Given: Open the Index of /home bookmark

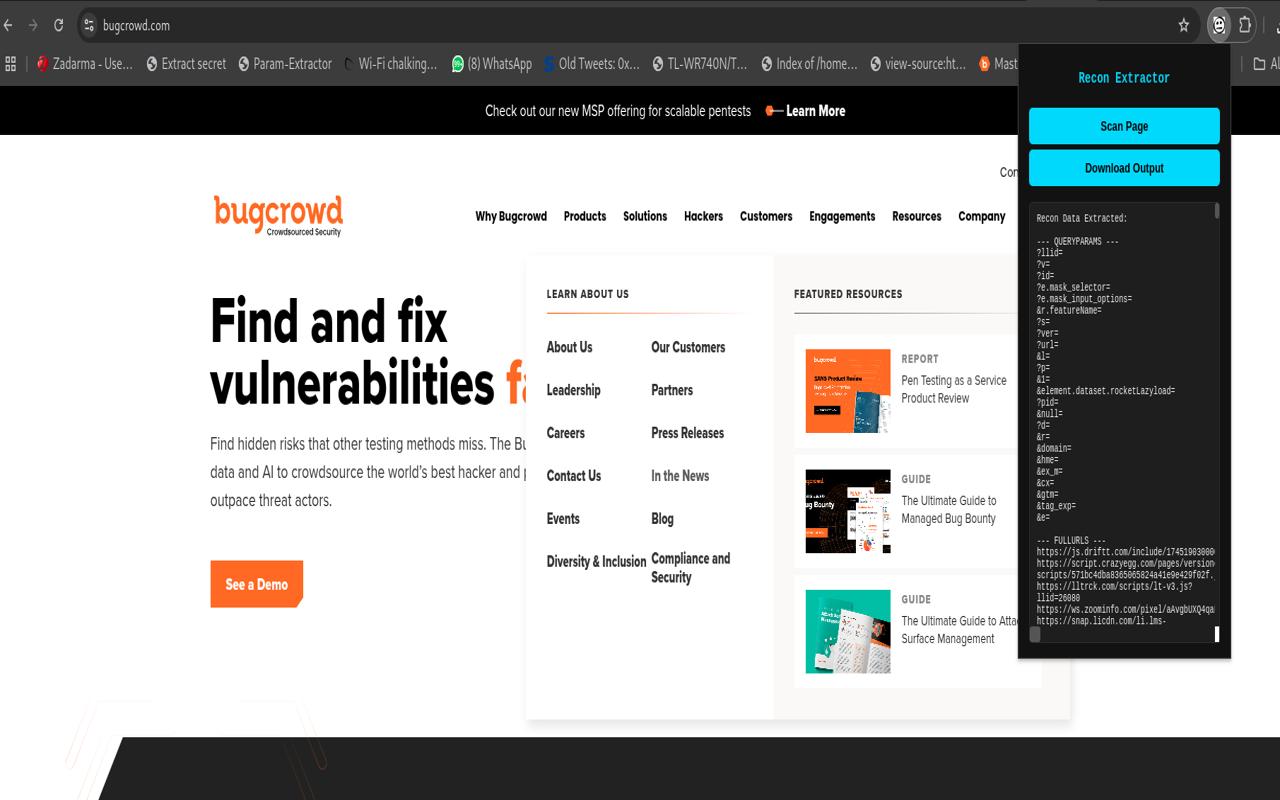Looking at the screenshot, I should click(809, 64).
